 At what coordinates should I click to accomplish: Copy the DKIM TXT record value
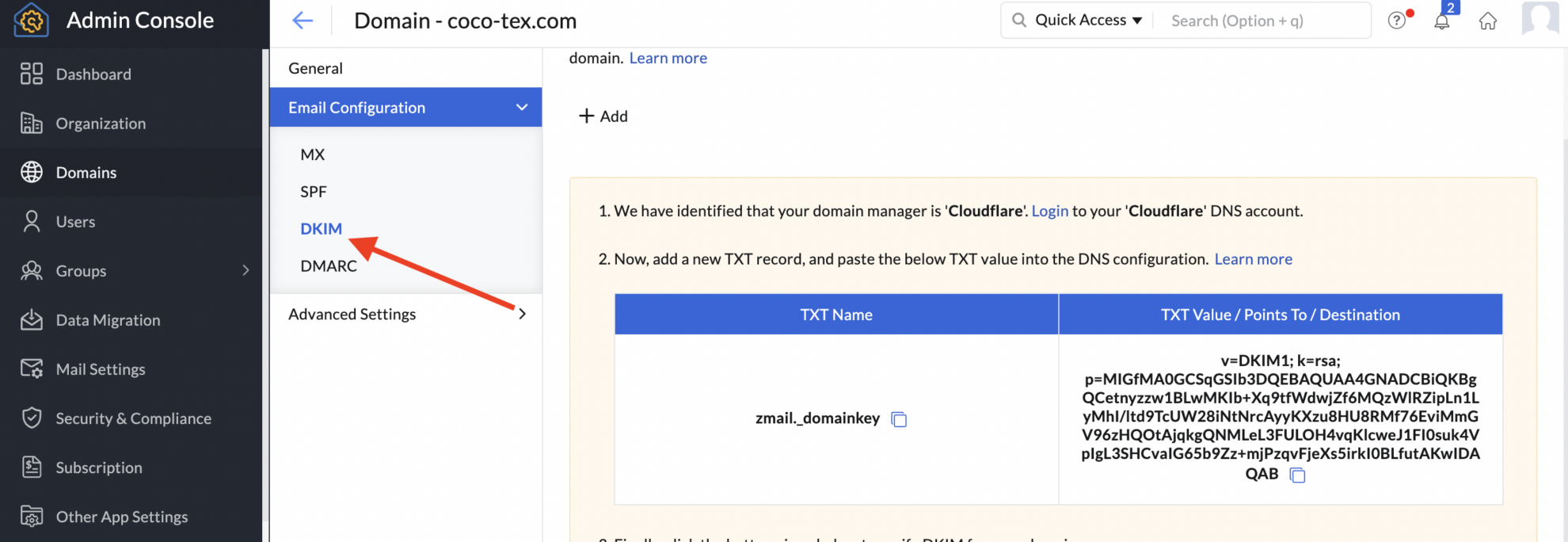point(1297,475)
